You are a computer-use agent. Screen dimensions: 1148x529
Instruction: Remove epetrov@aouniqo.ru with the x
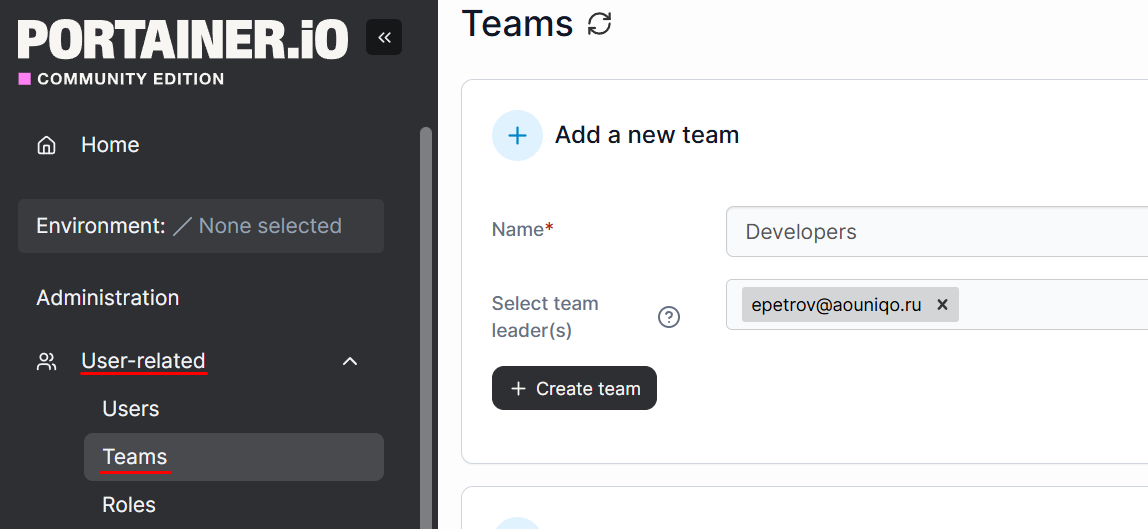click(942, 305)
